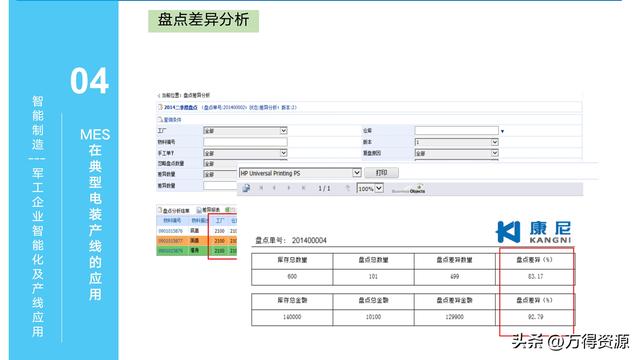Jump to last page of report

[303, 188]
